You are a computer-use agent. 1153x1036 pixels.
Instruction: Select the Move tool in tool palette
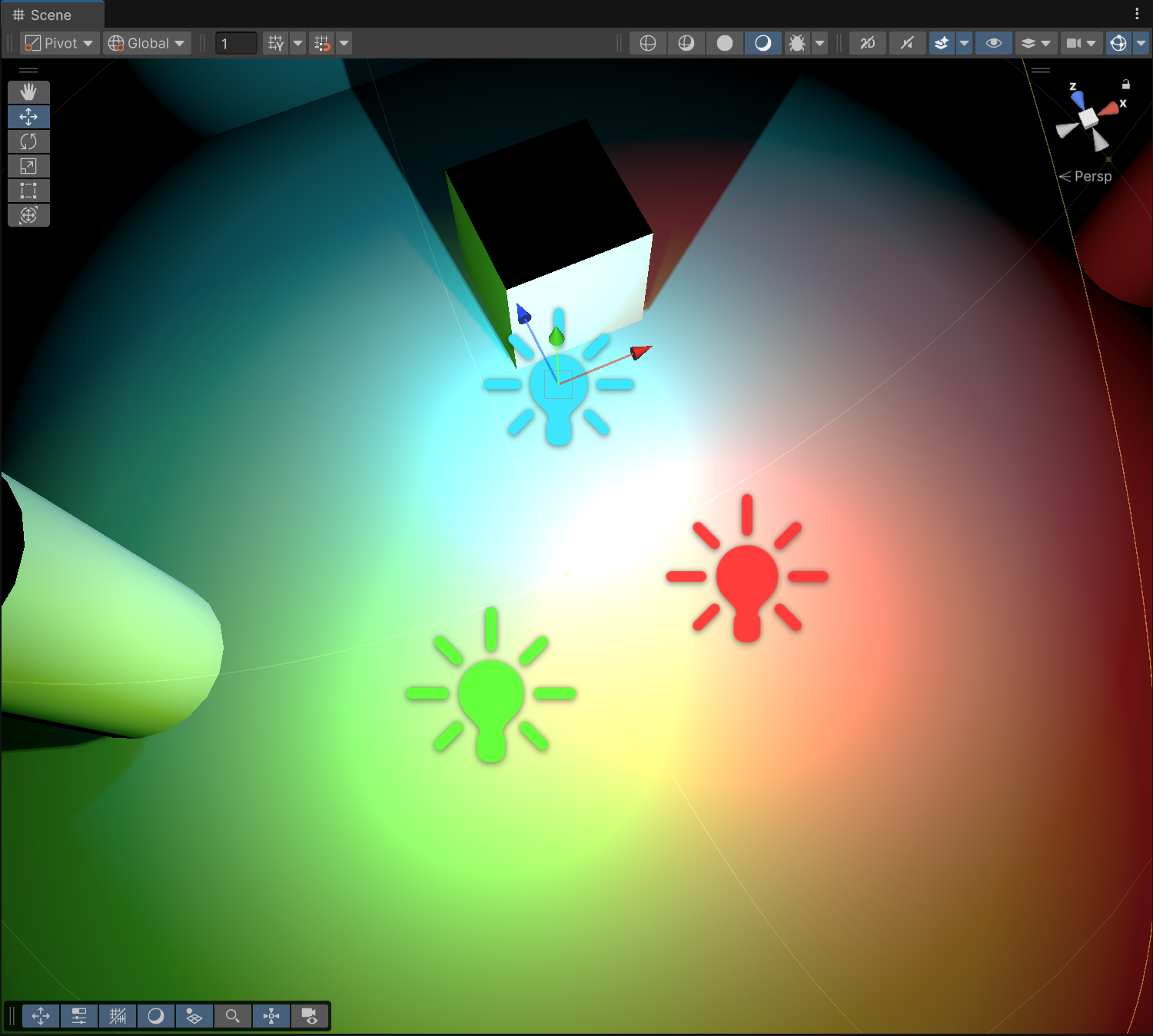[28, 117]
